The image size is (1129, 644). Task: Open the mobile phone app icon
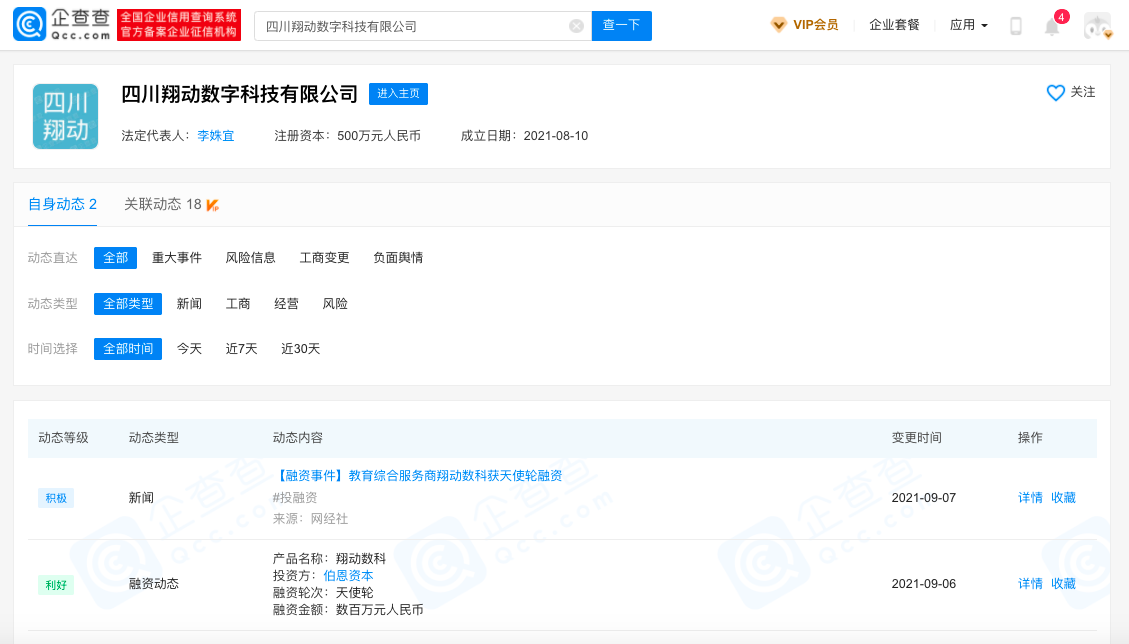[x=1015, y=26]
